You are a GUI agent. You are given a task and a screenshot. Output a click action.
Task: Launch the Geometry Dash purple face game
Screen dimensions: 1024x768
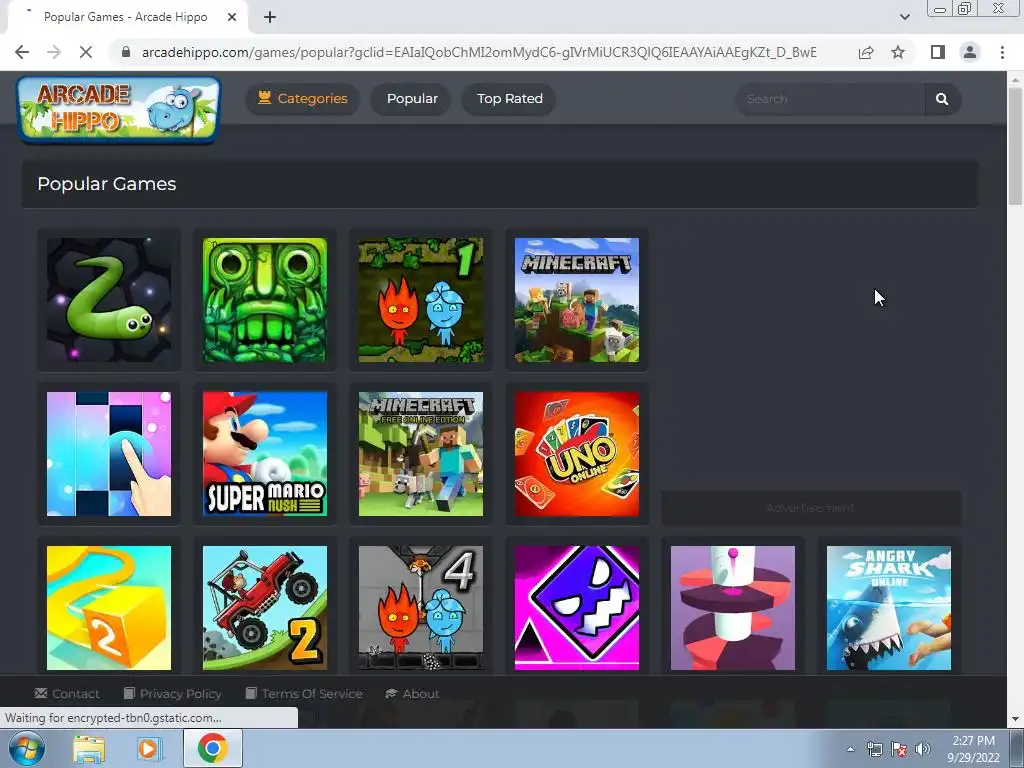(x=577, y=608)
